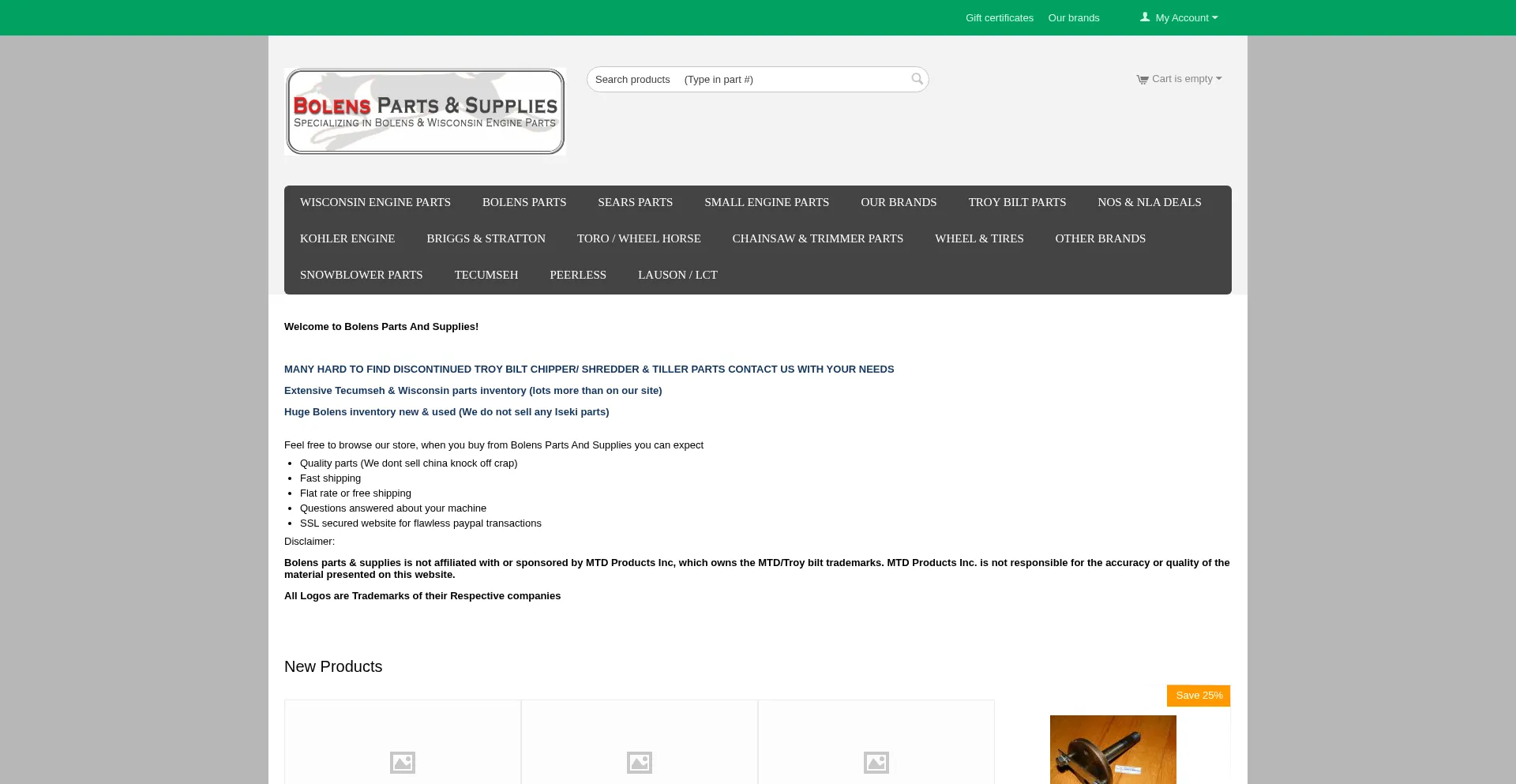Open Bolens Parts menu item
Image resolution: width=1516 pixels, height=784 pixels.
pyautogui.click(x=524, y=203)
